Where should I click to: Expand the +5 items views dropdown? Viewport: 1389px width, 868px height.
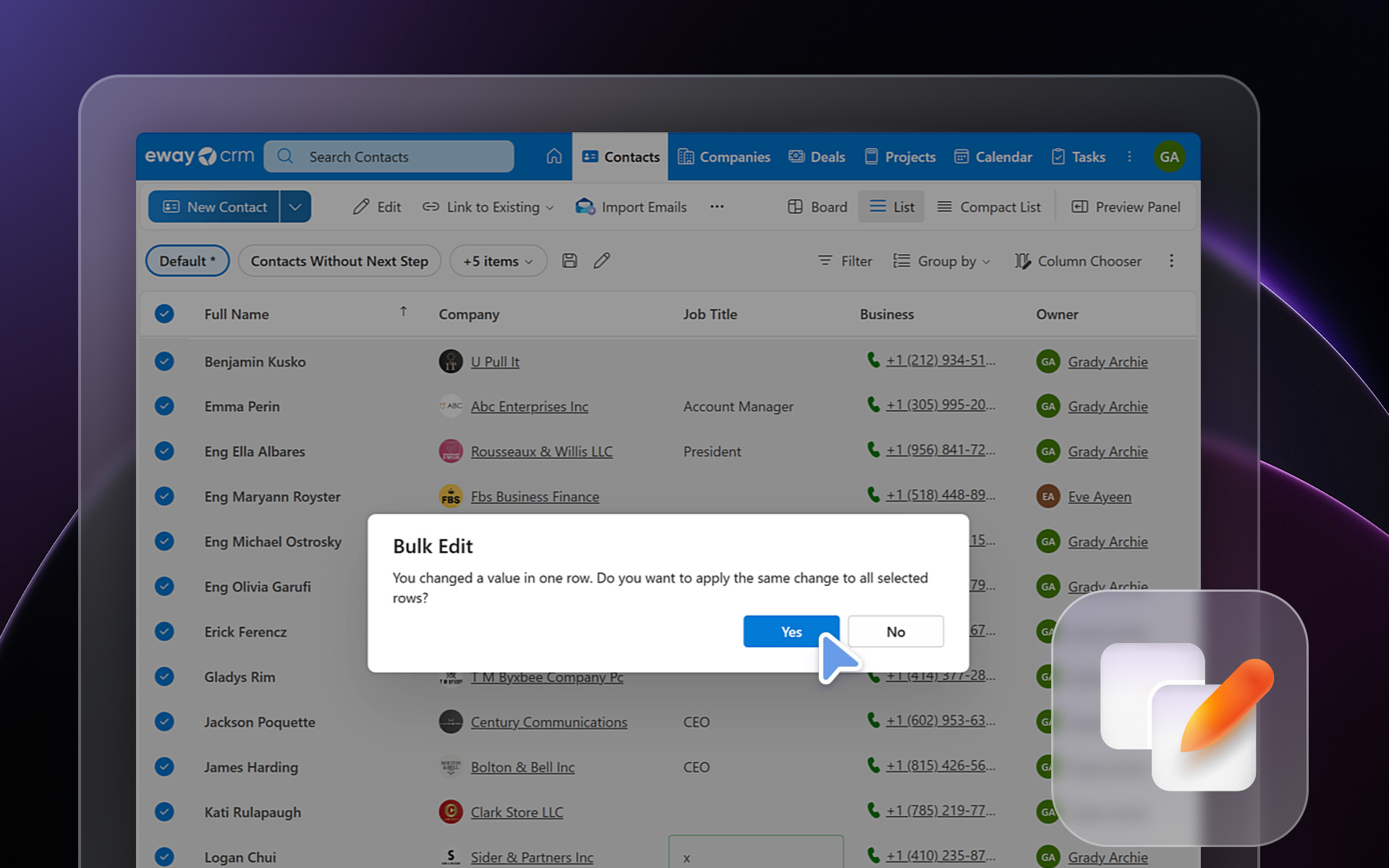tap(498, 261)
